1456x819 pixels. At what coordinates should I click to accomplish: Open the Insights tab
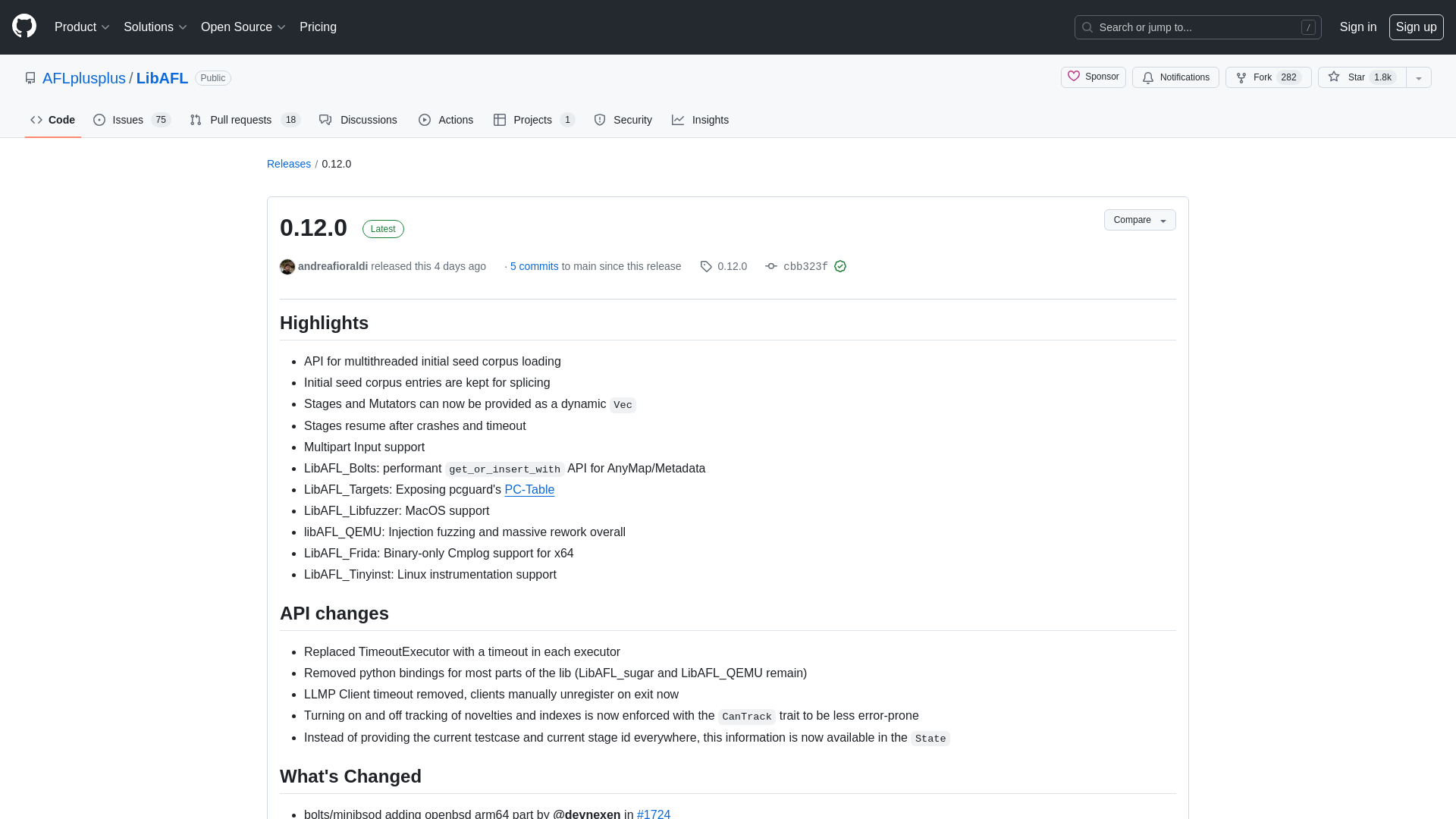tap(700, 120)
